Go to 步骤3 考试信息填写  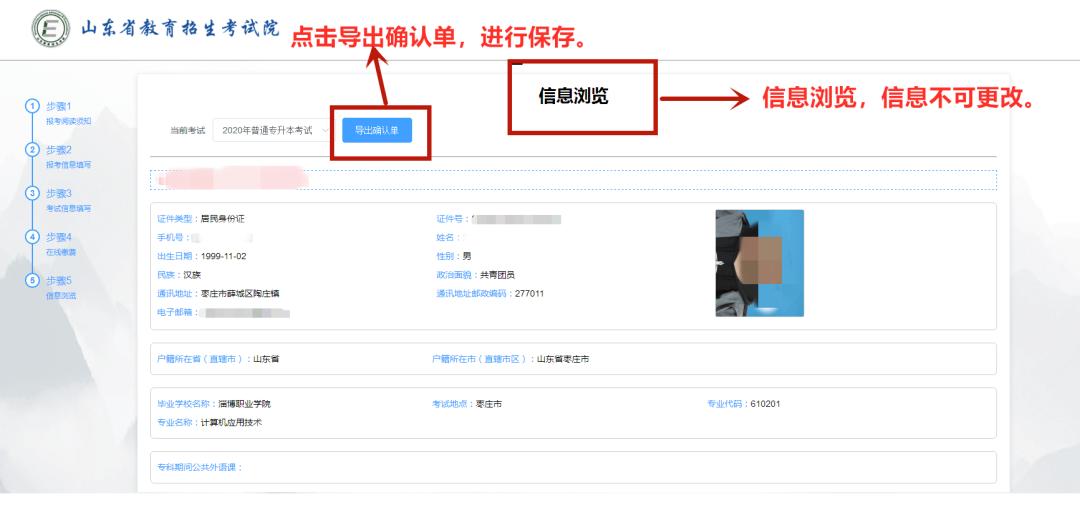68,200
